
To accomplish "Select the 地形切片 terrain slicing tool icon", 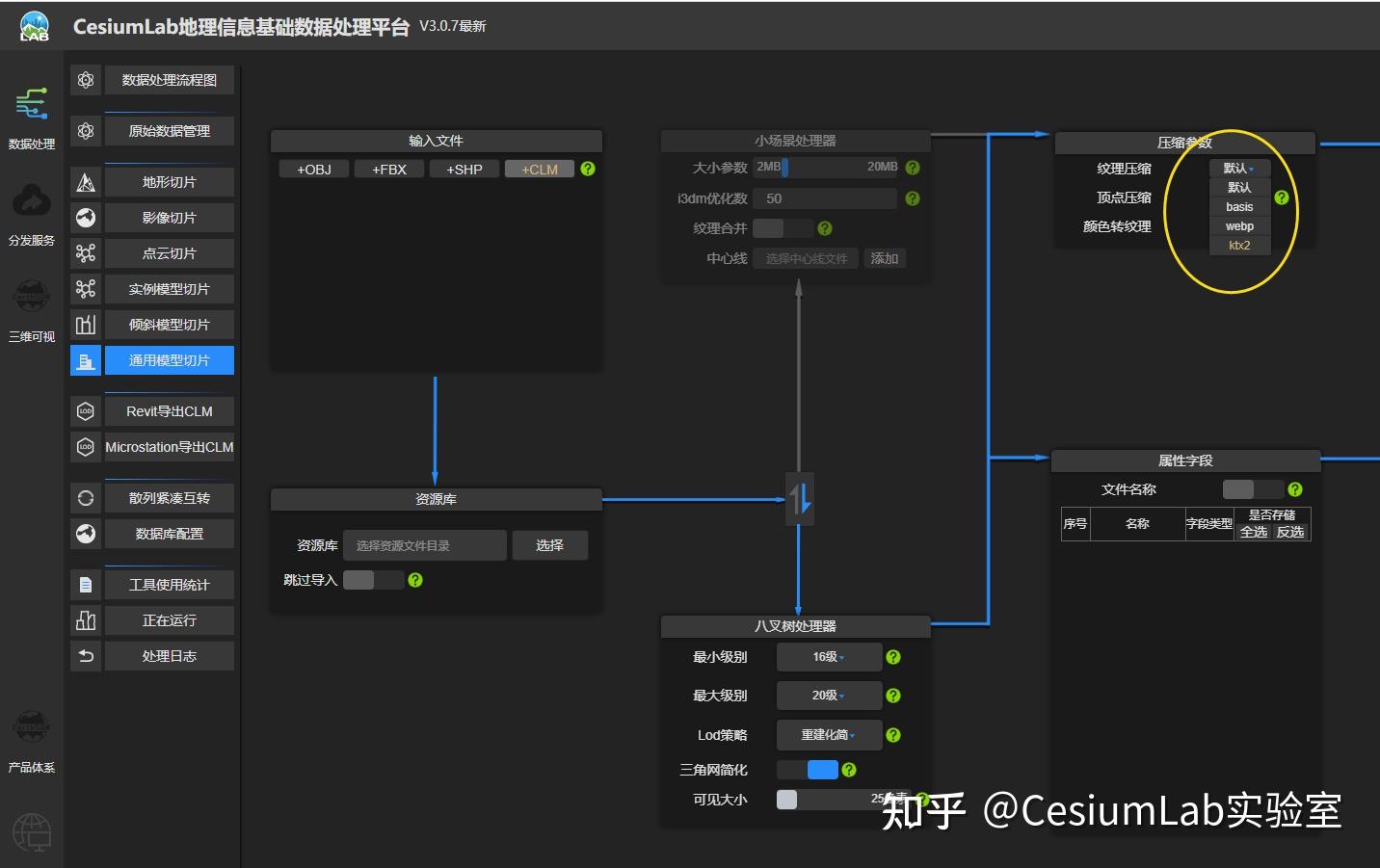I will pos(85,181).
